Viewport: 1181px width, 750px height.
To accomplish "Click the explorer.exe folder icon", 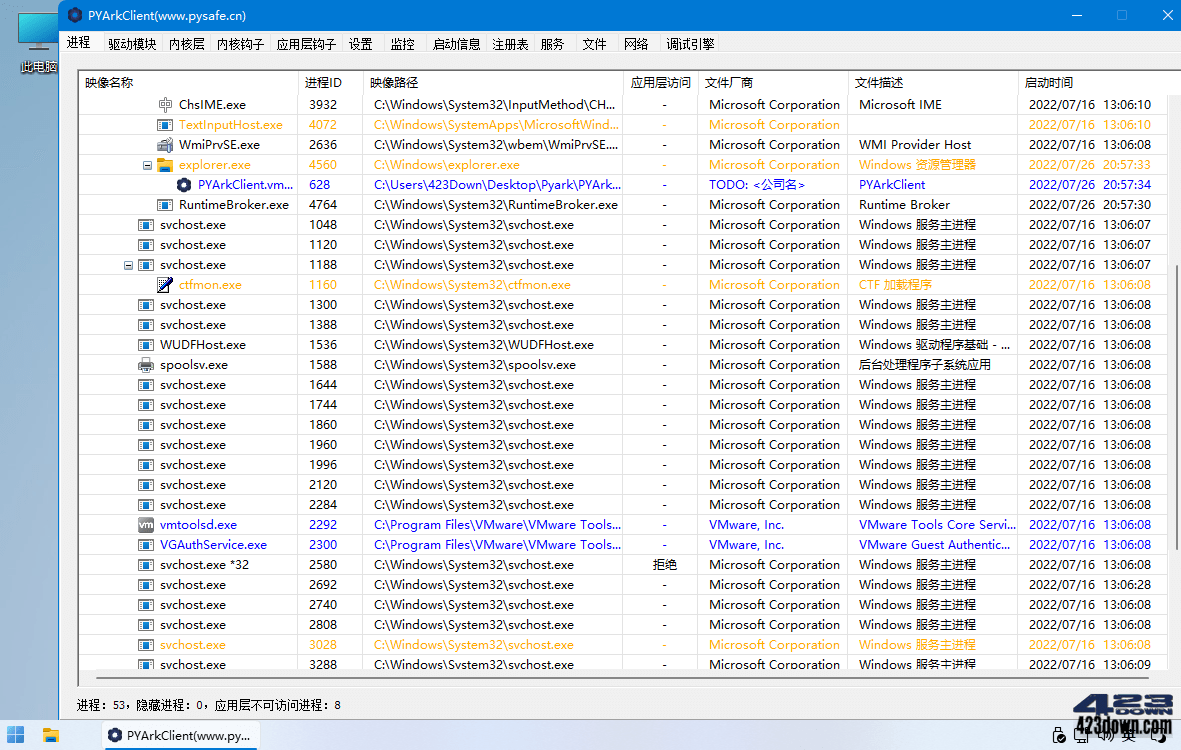I will [165, 164].
